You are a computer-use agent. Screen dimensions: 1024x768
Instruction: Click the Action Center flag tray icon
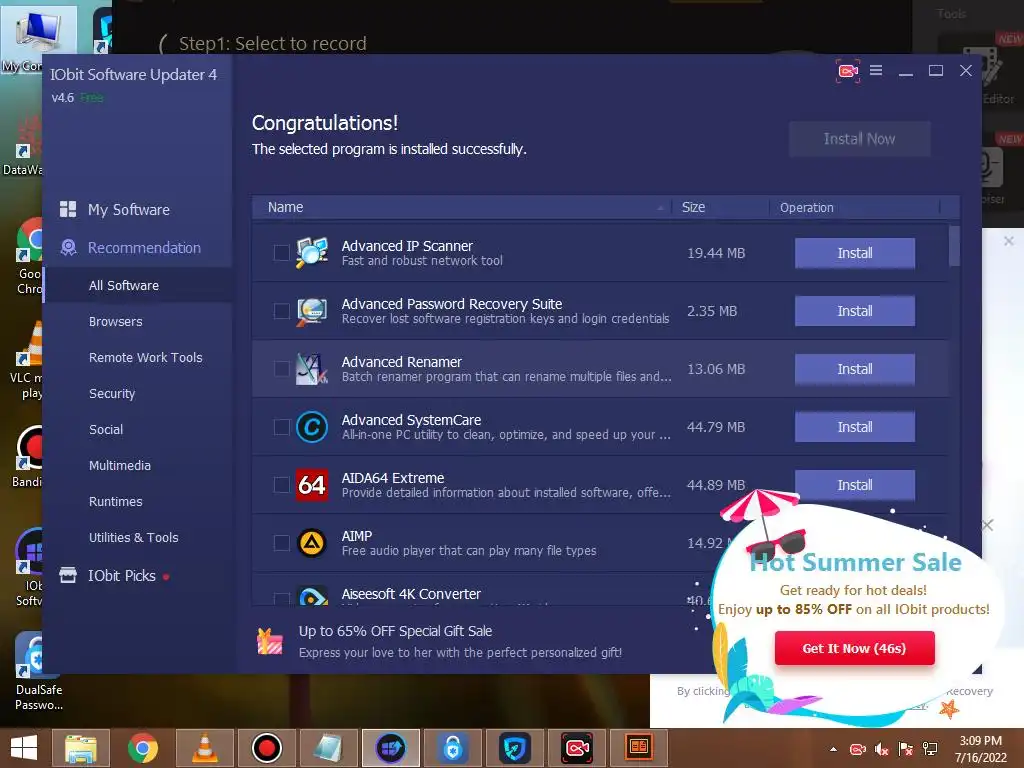tap(906, 749)
